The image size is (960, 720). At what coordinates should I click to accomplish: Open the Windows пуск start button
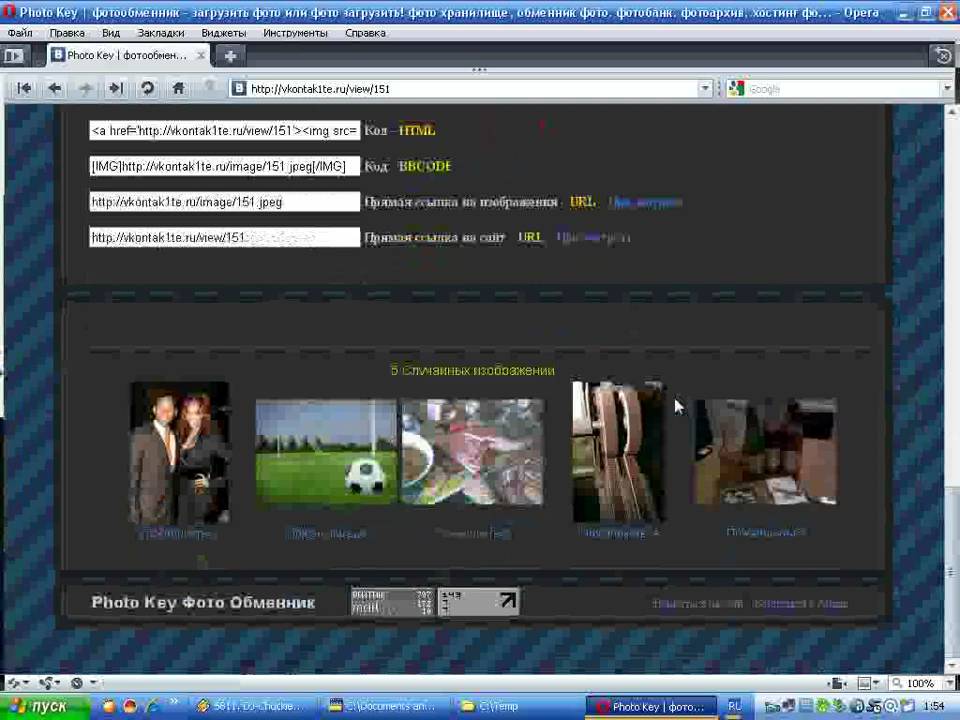pyautogui.click(x=44, y=707)
